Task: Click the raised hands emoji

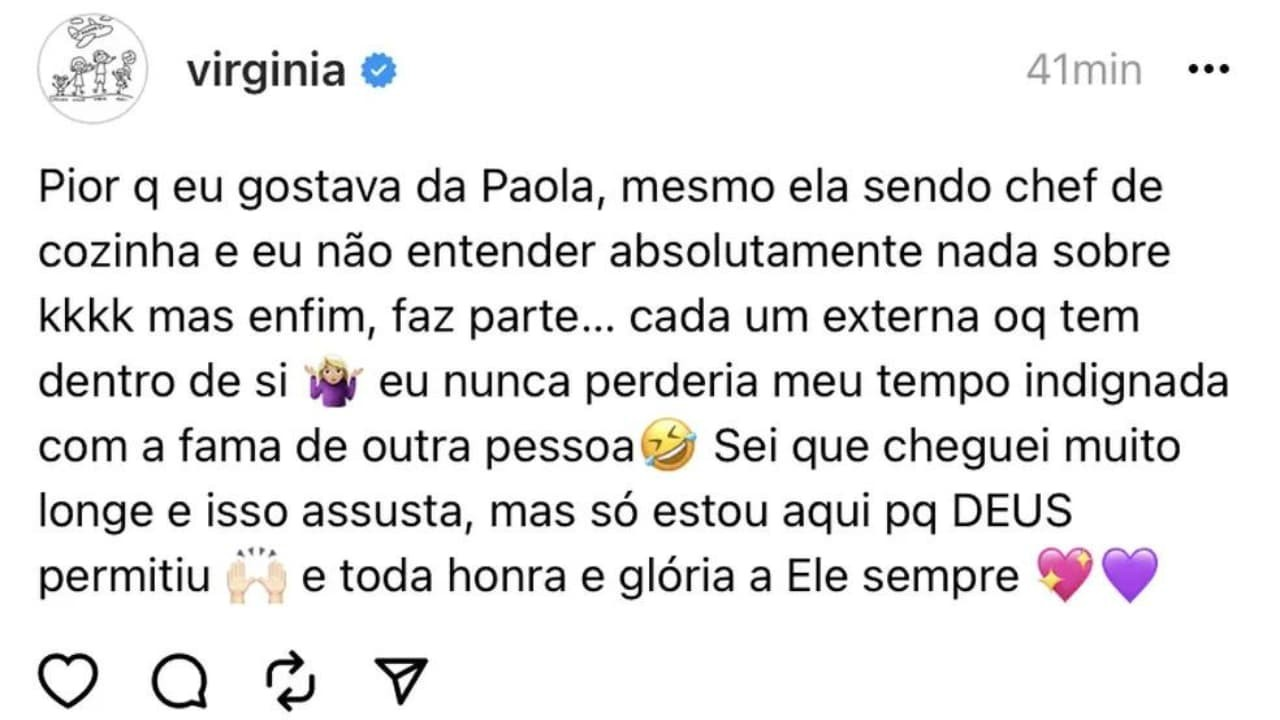Action: (x=257, y=578)
